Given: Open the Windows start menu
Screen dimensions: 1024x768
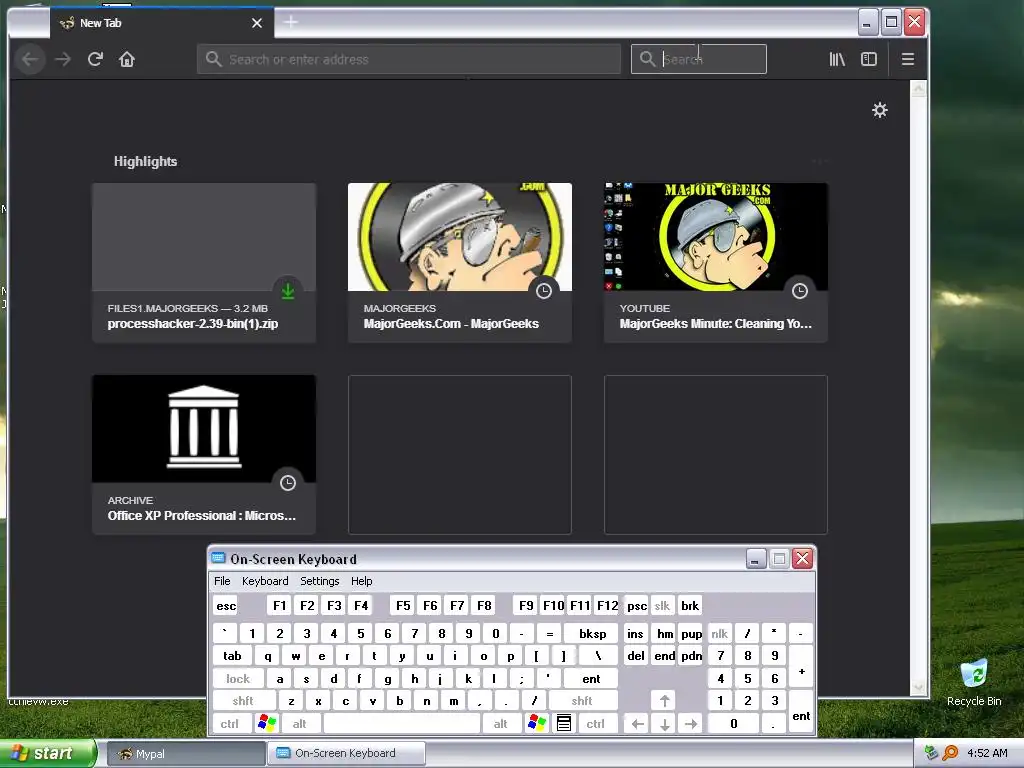Looking at the screenshot, I should coord(46,753).
